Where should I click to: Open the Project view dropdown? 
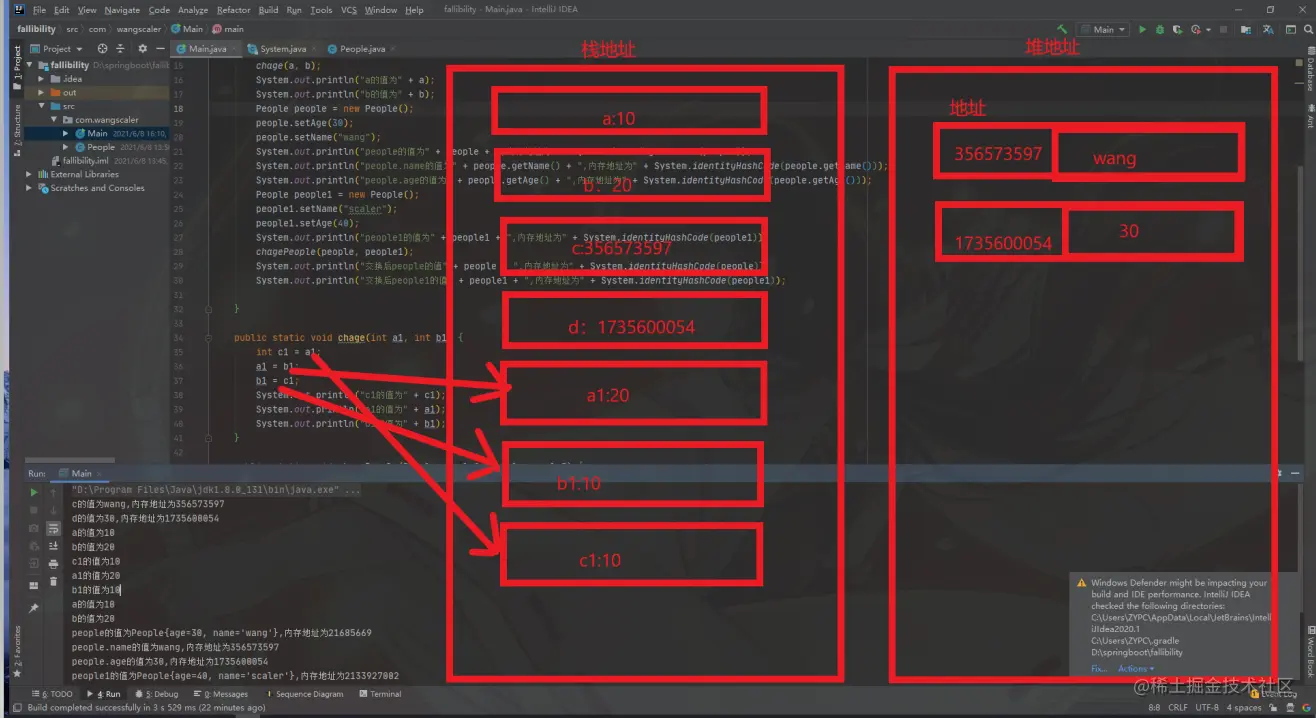pos(57,48)
